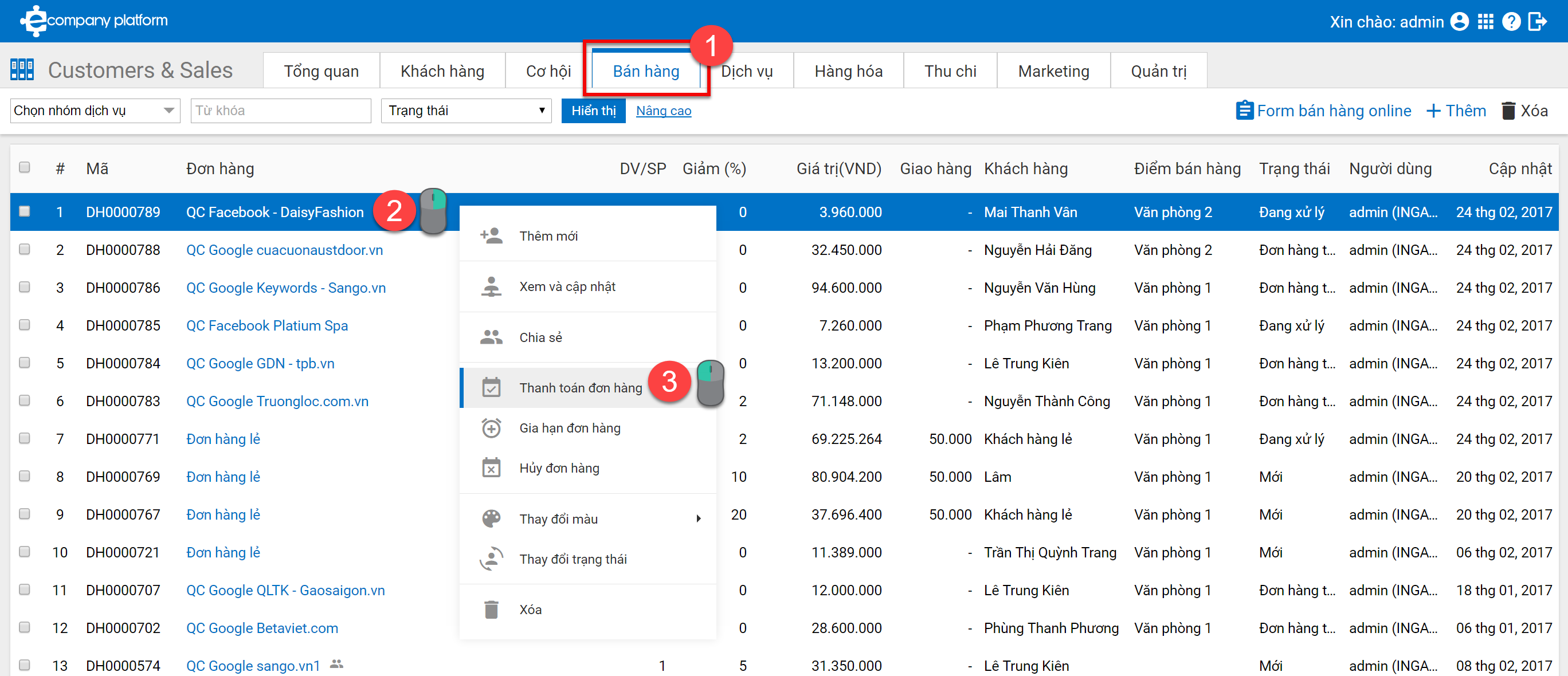Check the box for order DH0000785
The image size is (1568, 676).
[x=24, y=324]
